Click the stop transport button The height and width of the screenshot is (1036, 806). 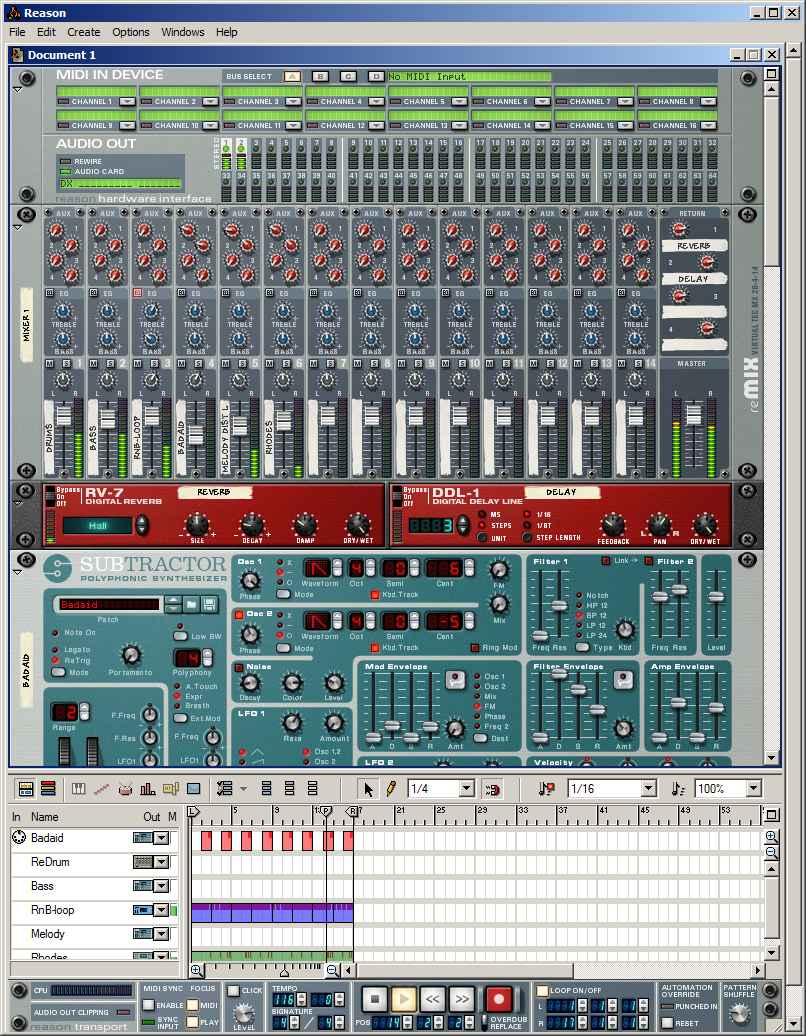click(375, 998)
